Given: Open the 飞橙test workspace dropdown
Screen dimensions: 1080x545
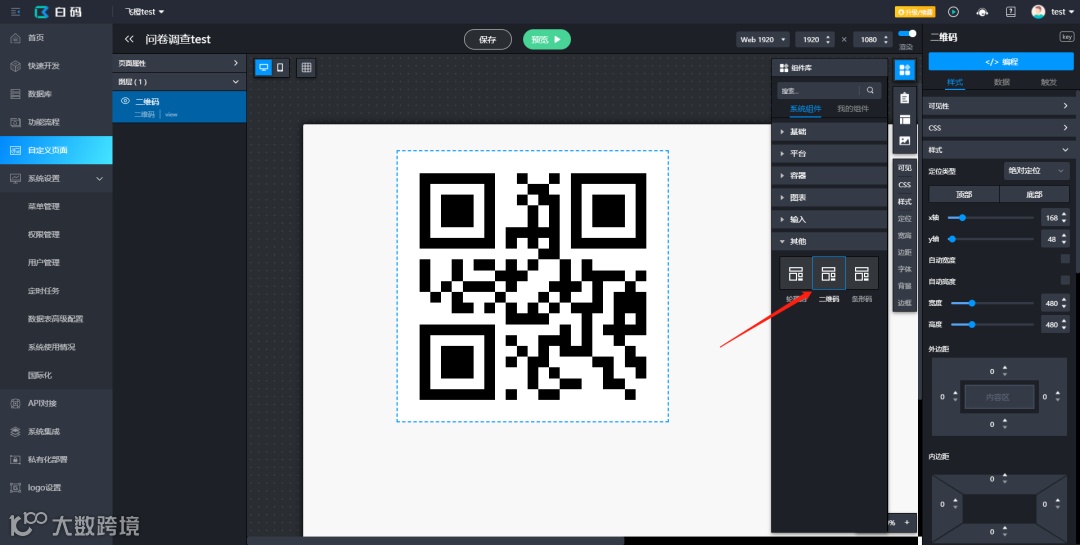Looking at the screenshot, I should coord(145,12).
